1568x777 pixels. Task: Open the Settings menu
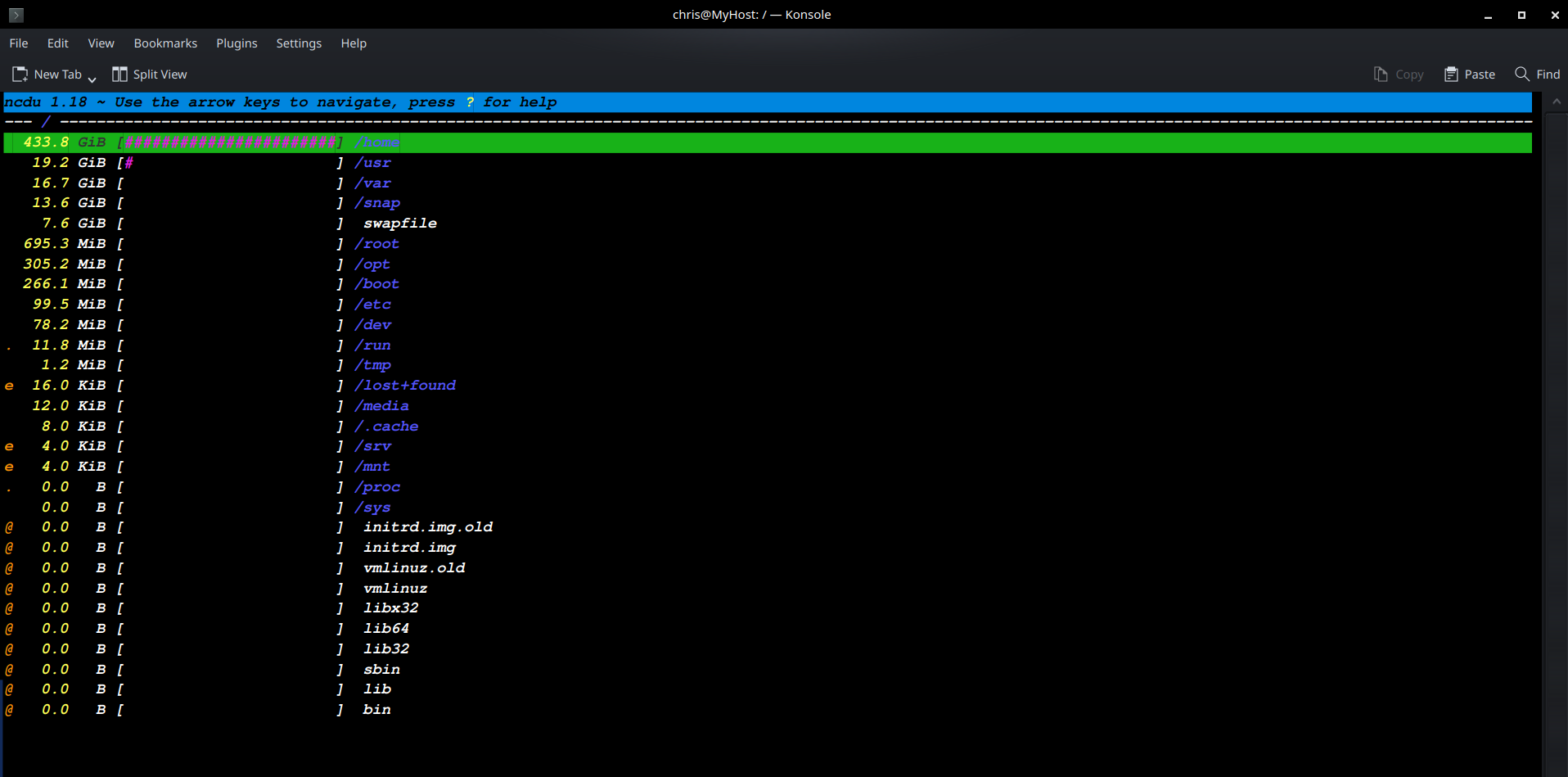coord(299,43)
